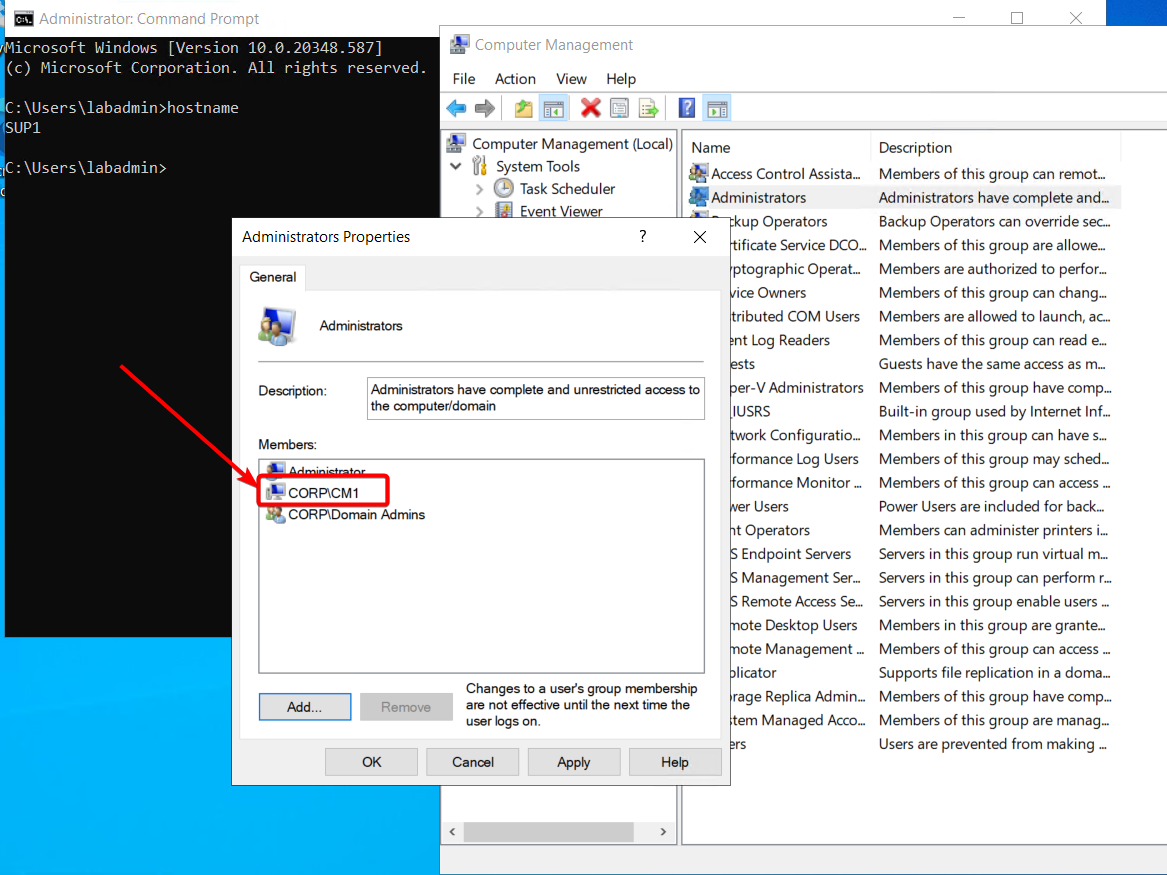Select Event Viewer in the tree

point(561,211)
